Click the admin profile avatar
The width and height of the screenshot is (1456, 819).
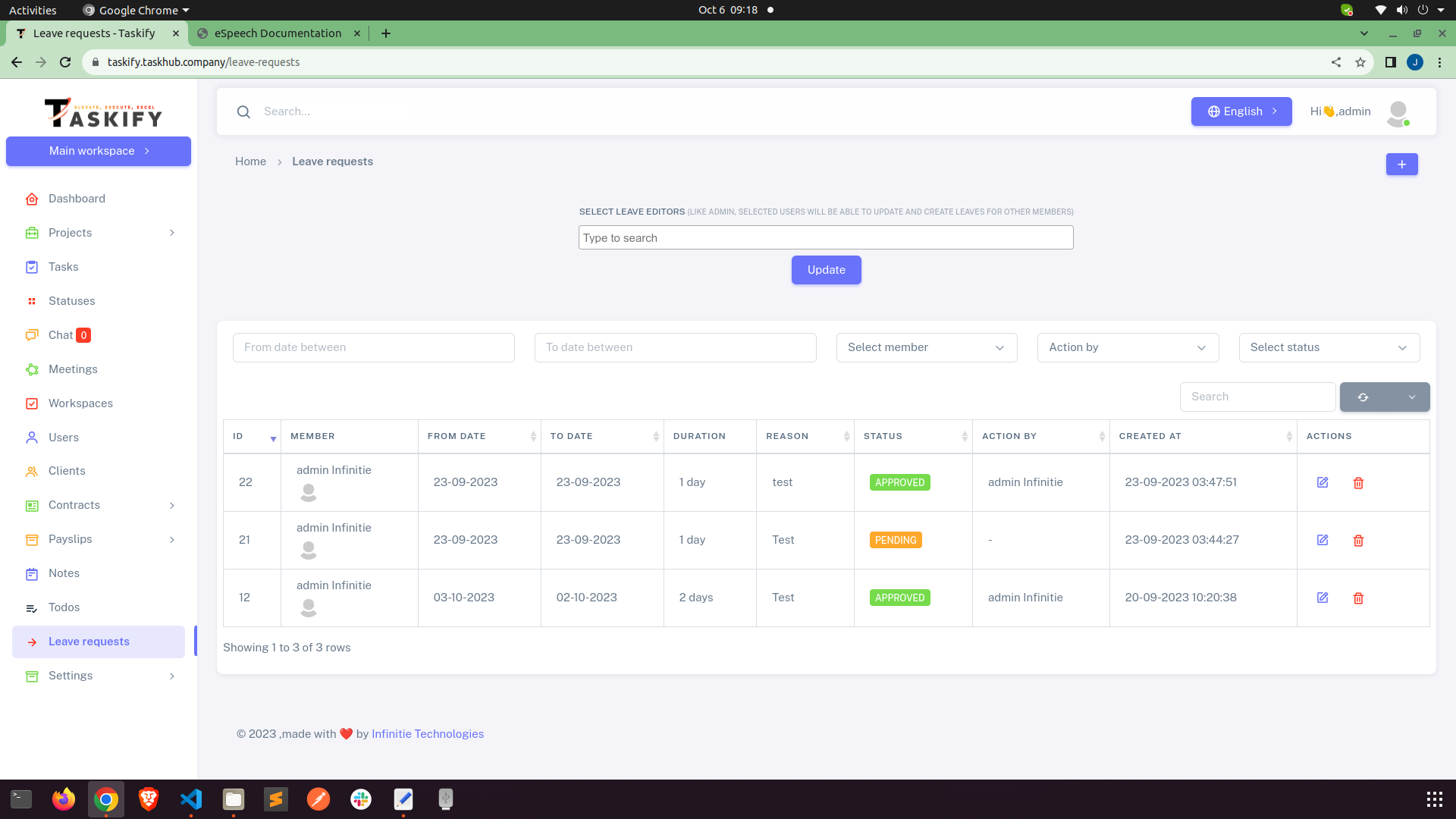coord(1398,112)
